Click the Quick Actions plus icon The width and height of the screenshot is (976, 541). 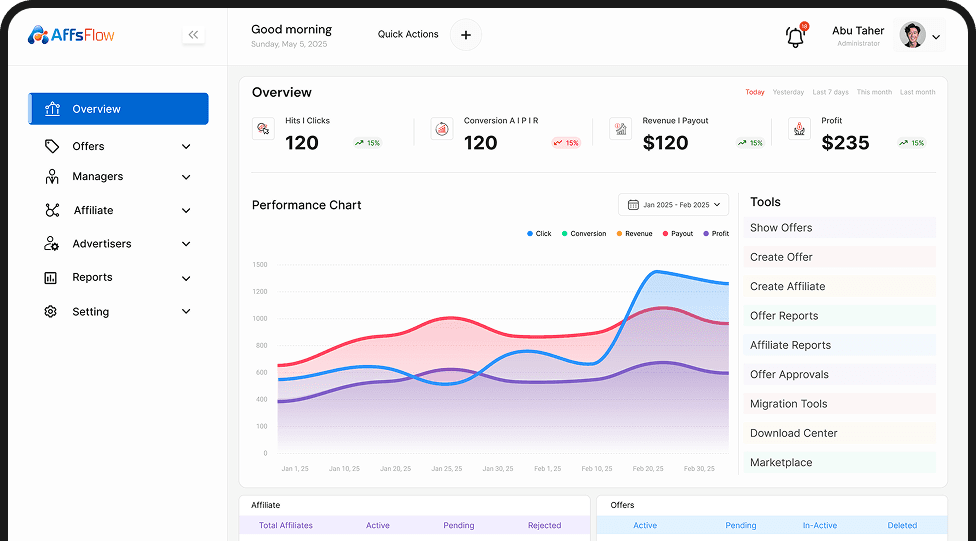(465, 35)
